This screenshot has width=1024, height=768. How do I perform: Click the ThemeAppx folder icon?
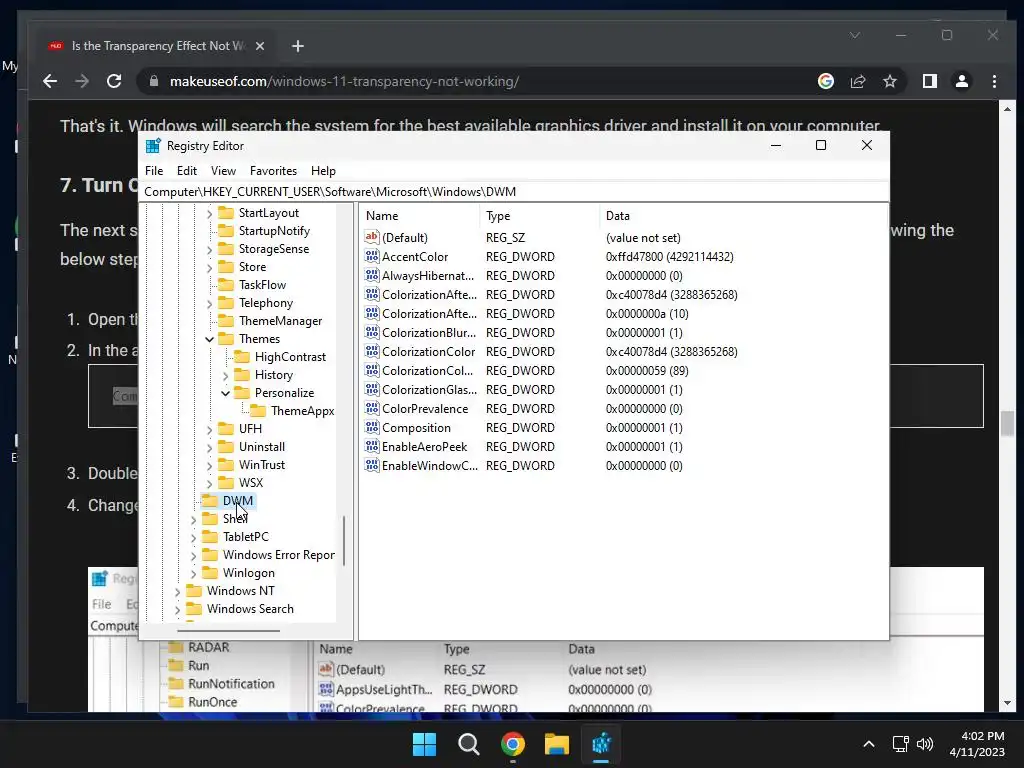(x=258, y=411)
